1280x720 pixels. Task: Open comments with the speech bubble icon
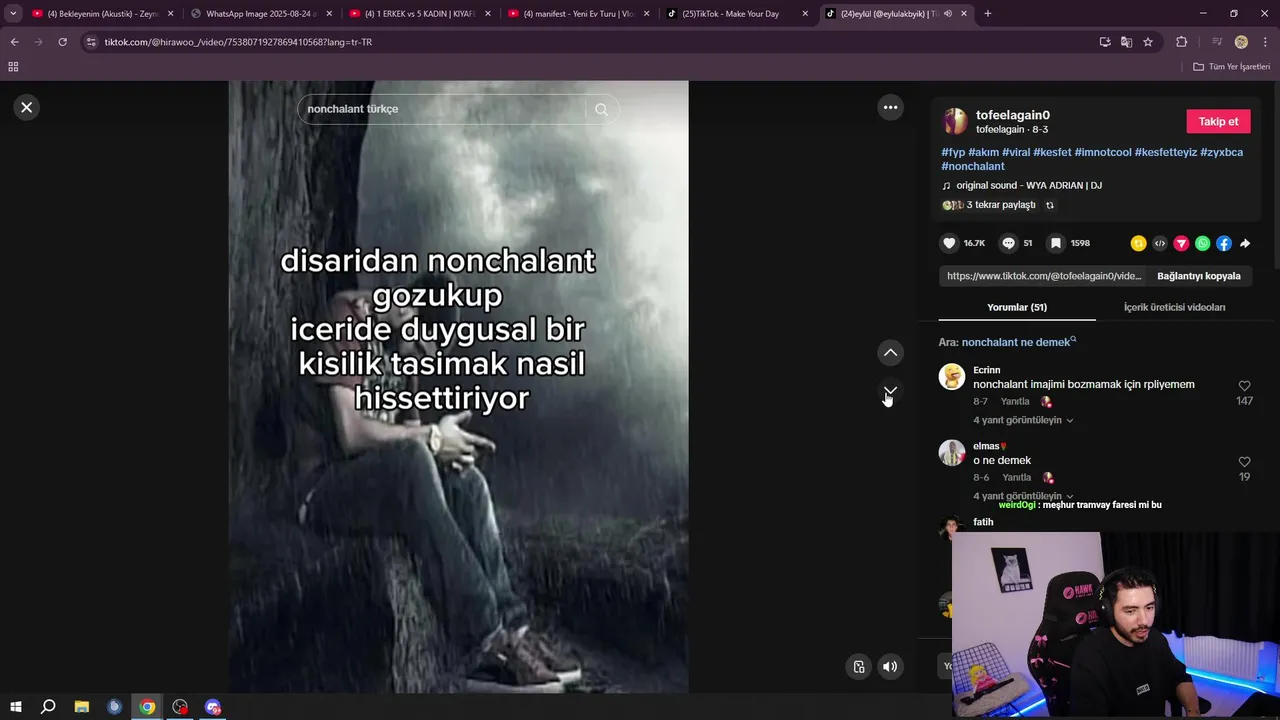pyautogui.click(x=1009, y=243)
